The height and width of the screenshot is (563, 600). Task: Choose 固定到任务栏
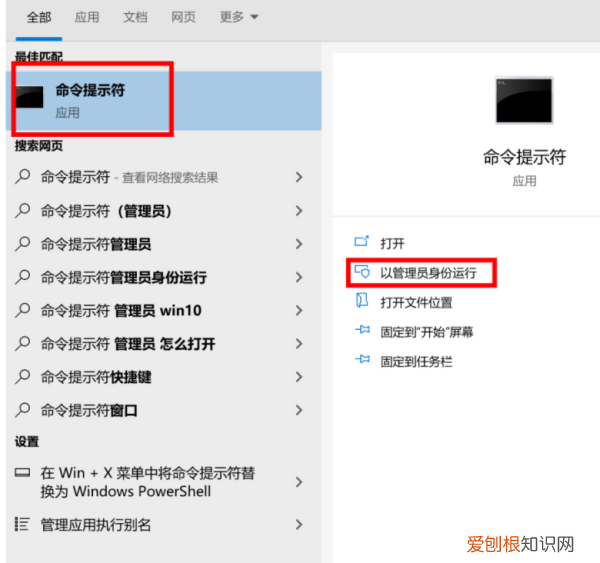[416, 361]
